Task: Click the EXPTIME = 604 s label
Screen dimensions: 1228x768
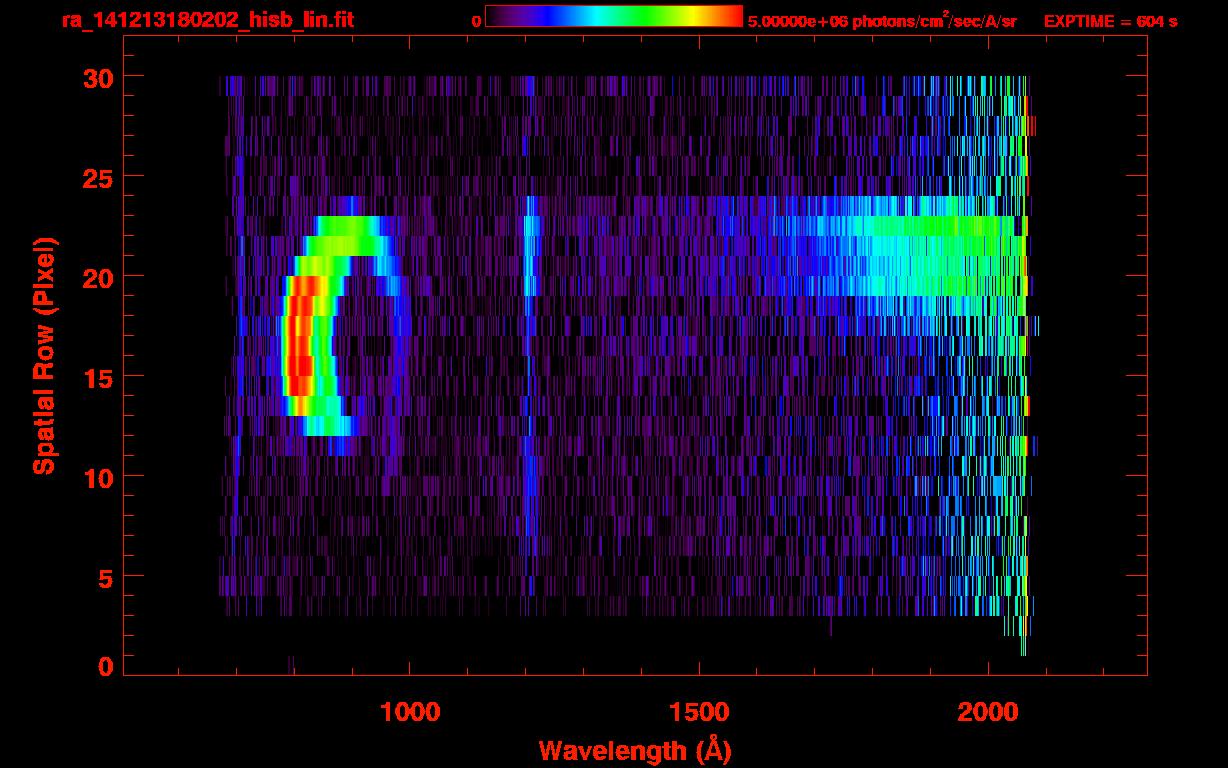Action: pos(1110,21)
